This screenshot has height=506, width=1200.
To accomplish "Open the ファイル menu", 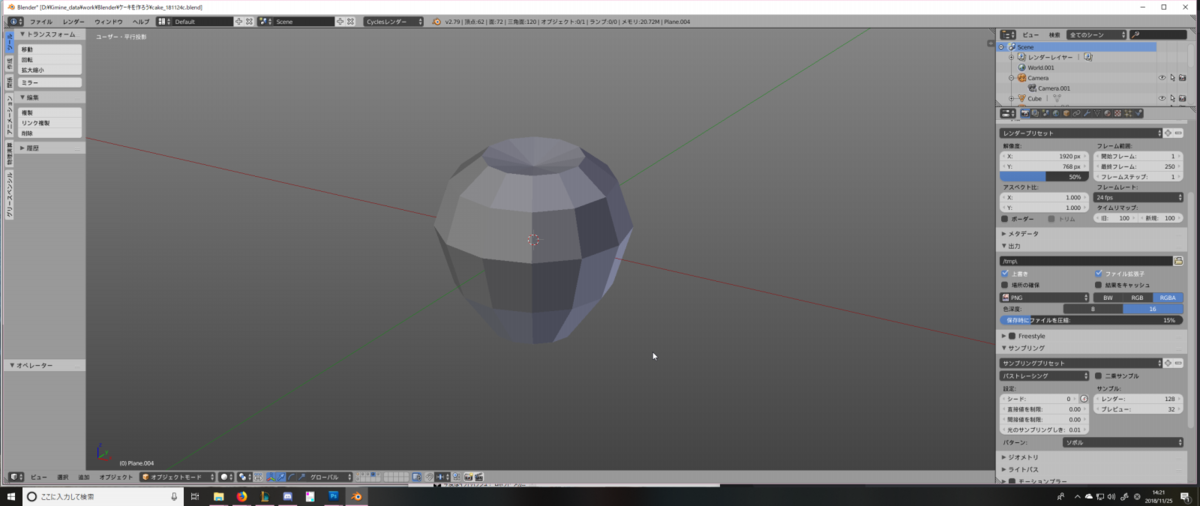I will click(x=41, y=21).
